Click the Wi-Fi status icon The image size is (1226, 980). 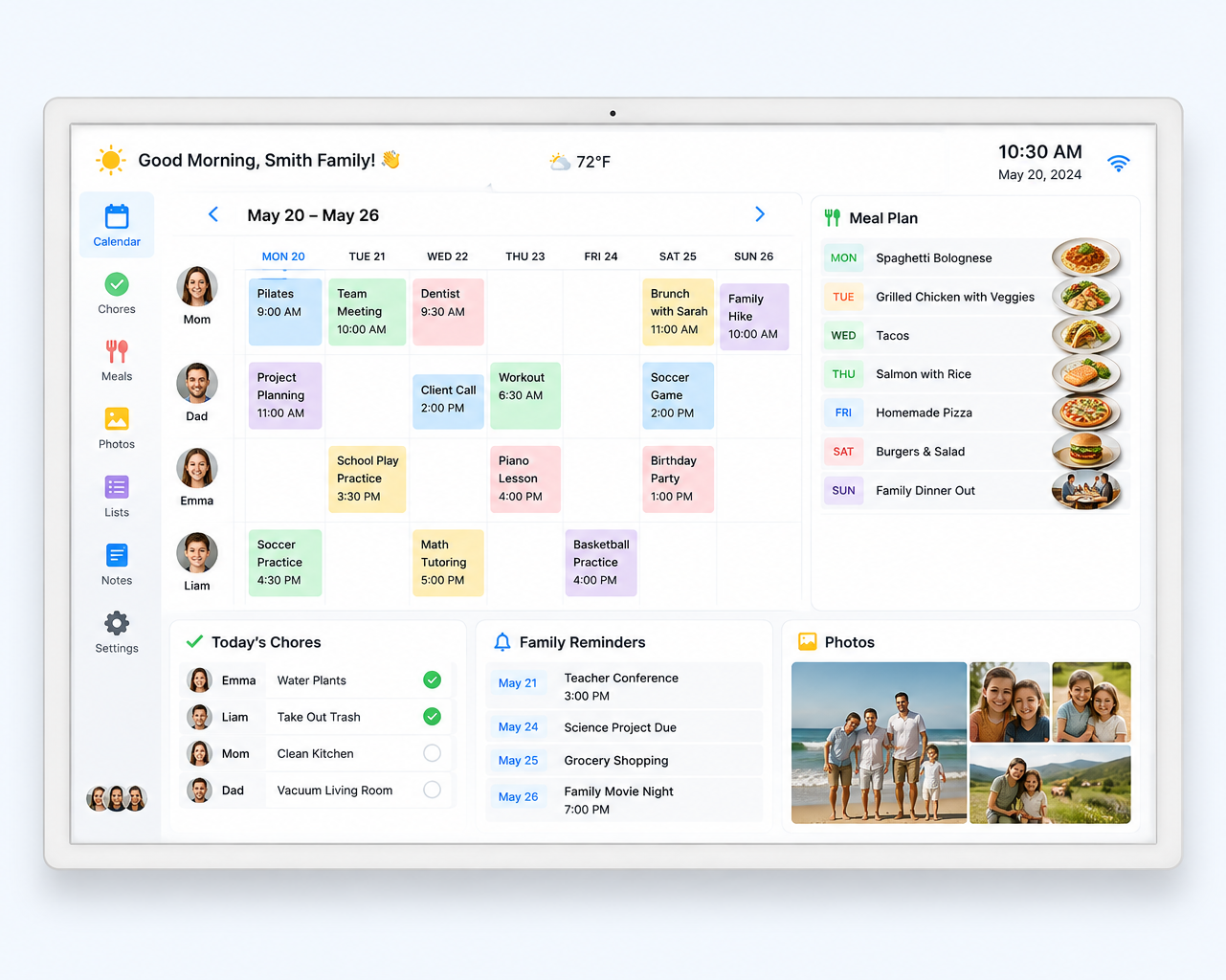[x=1118, y=163]
